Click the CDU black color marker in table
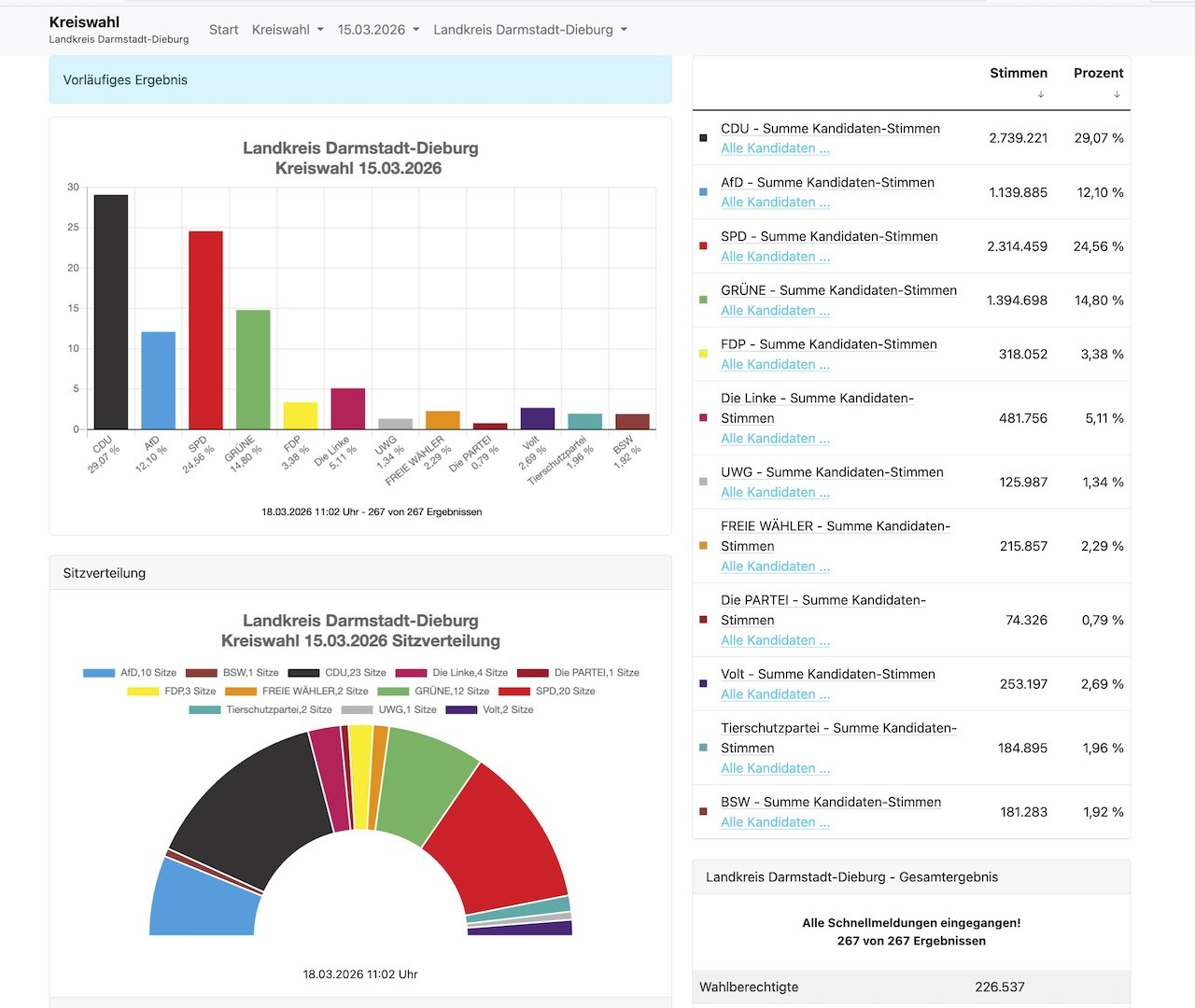 703,138
